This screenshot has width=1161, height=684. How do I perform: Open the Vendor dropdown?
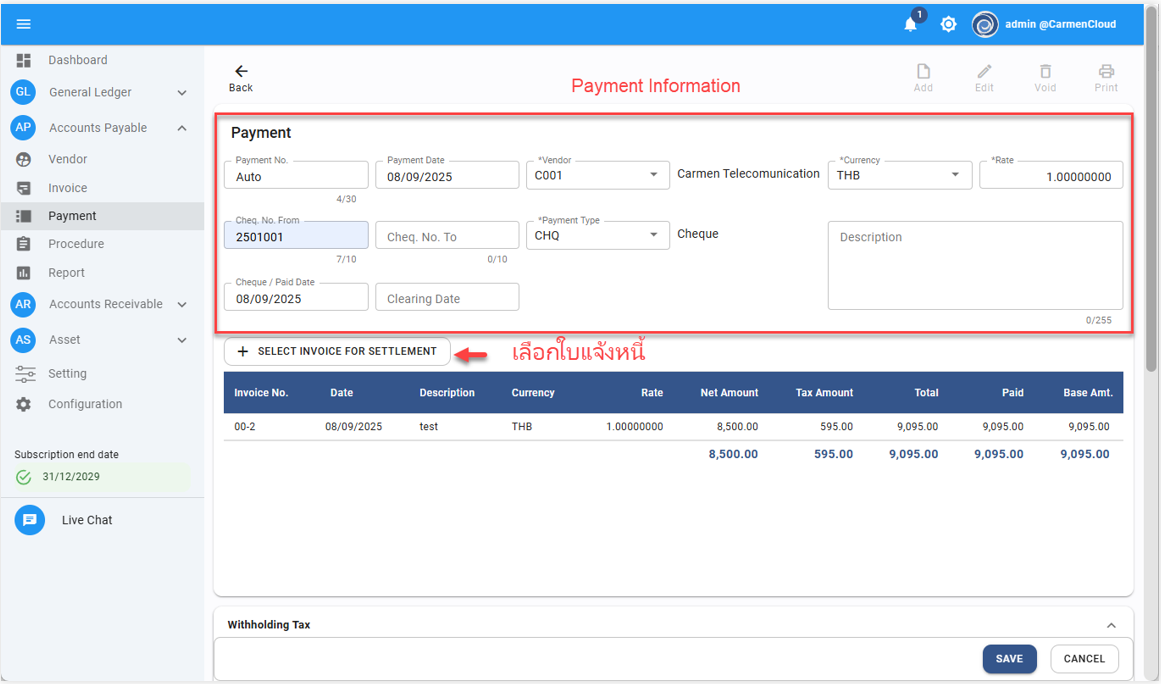coord(653,175)
